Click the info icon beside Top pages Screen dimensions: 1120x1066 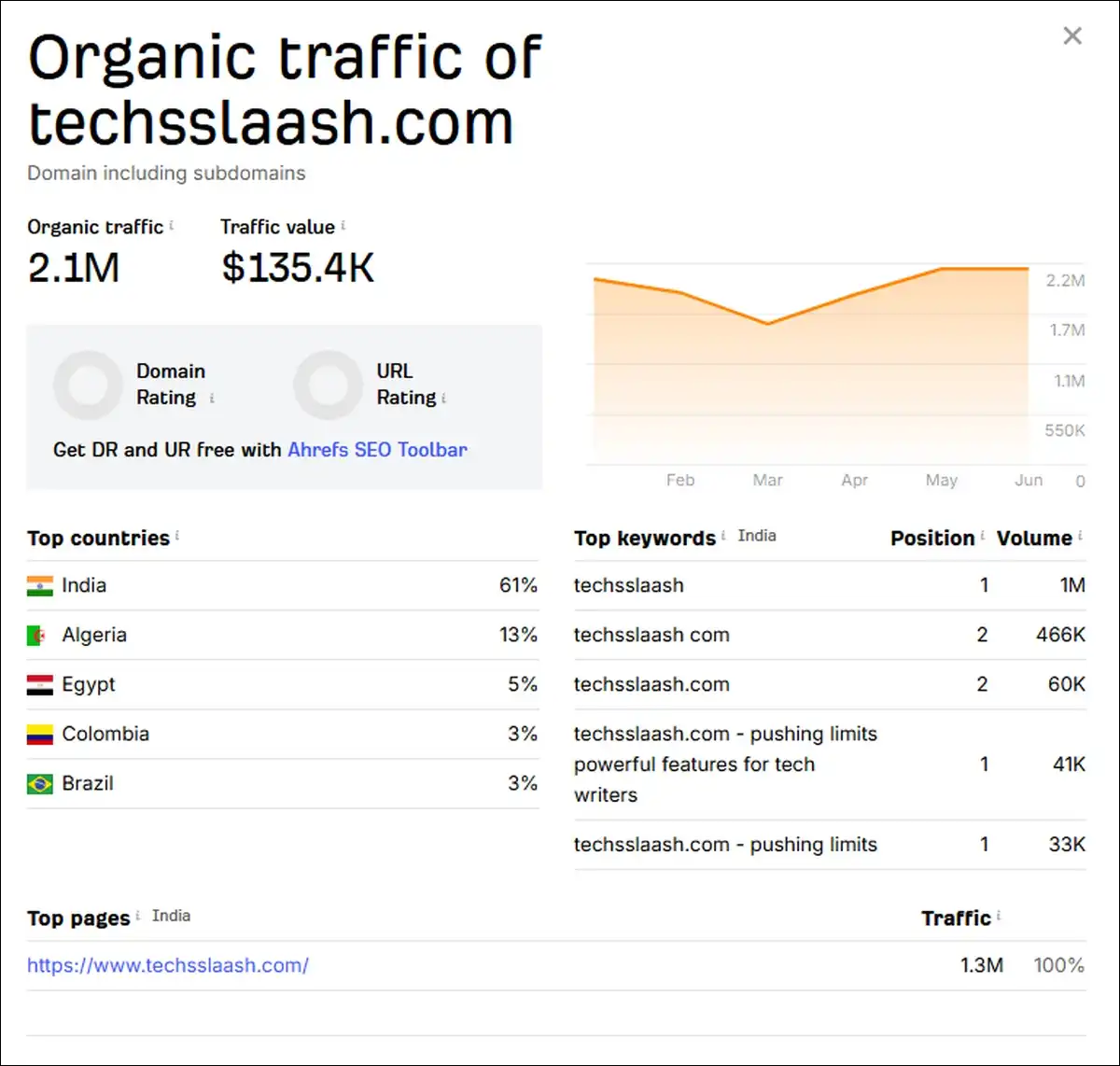coord(138,916)
